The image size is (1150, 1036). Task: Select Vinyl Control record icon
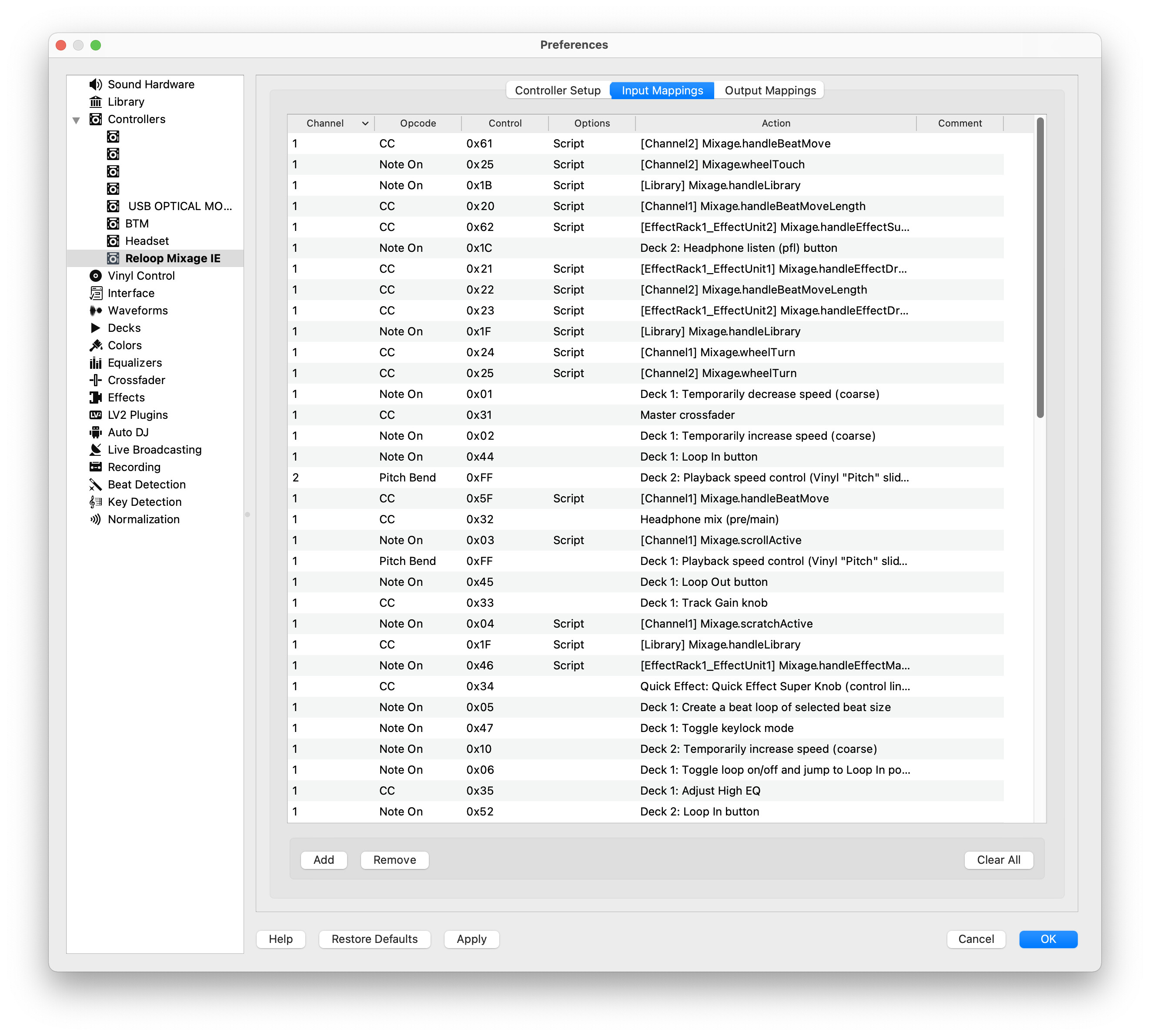coord(95,276)
